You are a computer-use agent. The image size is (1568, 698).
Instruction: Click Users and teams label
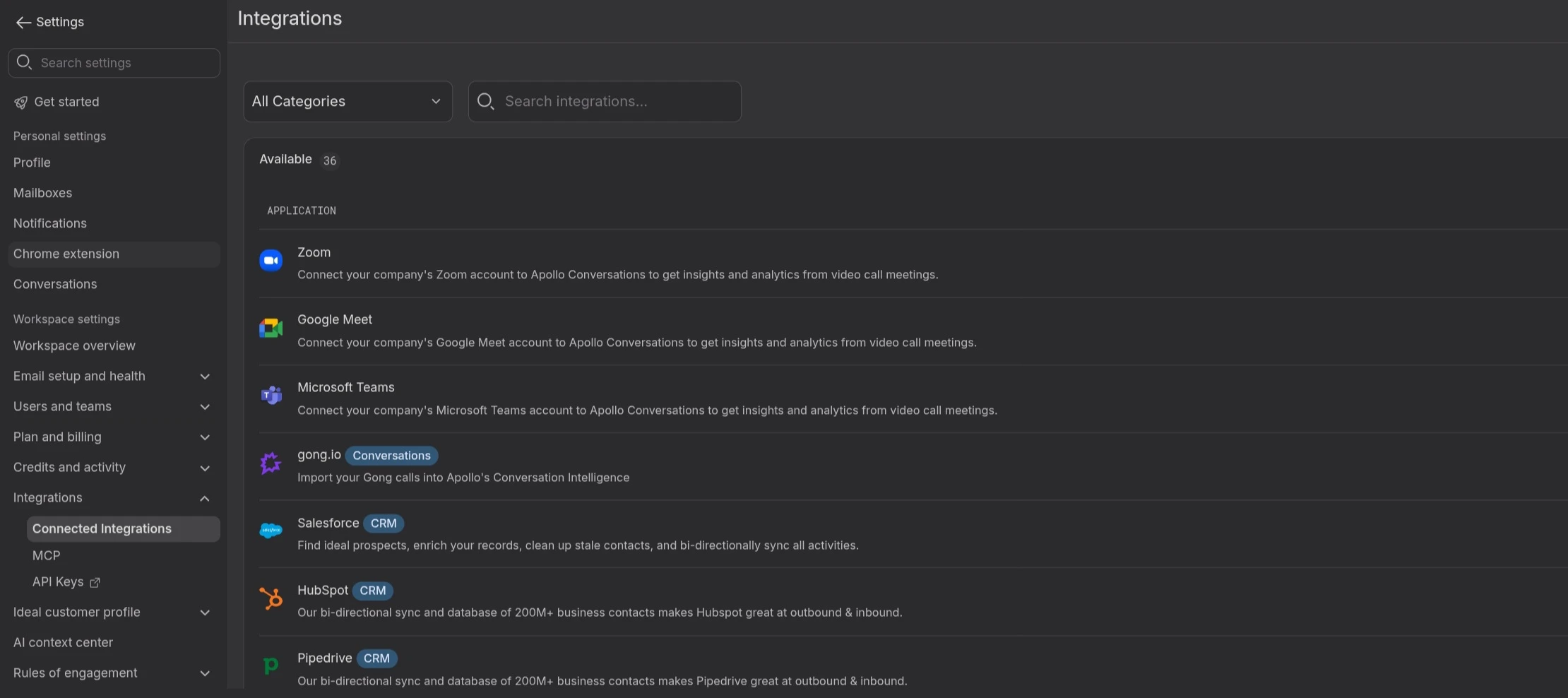62,406
